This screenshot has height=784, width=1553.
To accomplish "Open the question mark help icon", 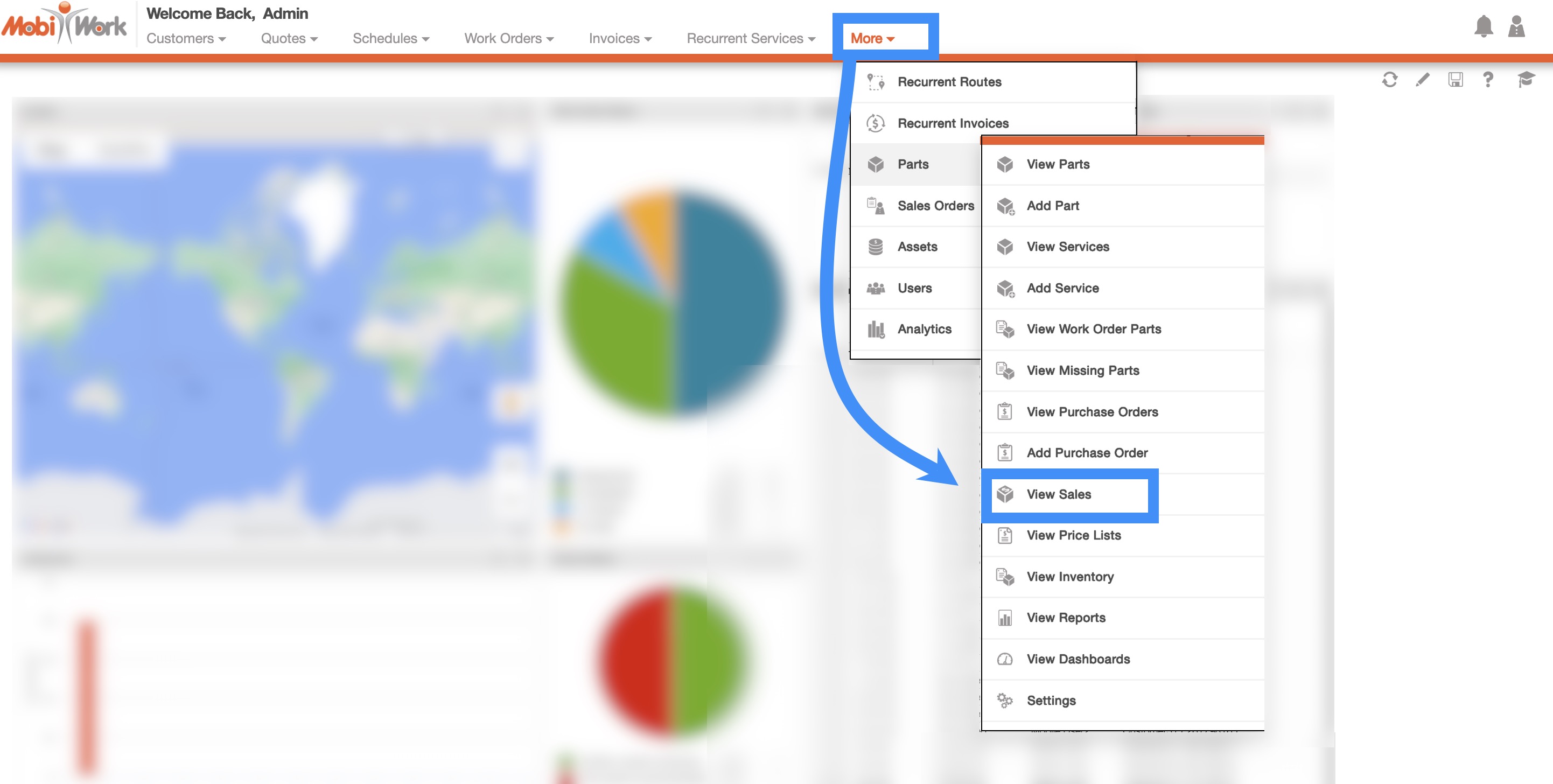I will [x=1488, y=80].
